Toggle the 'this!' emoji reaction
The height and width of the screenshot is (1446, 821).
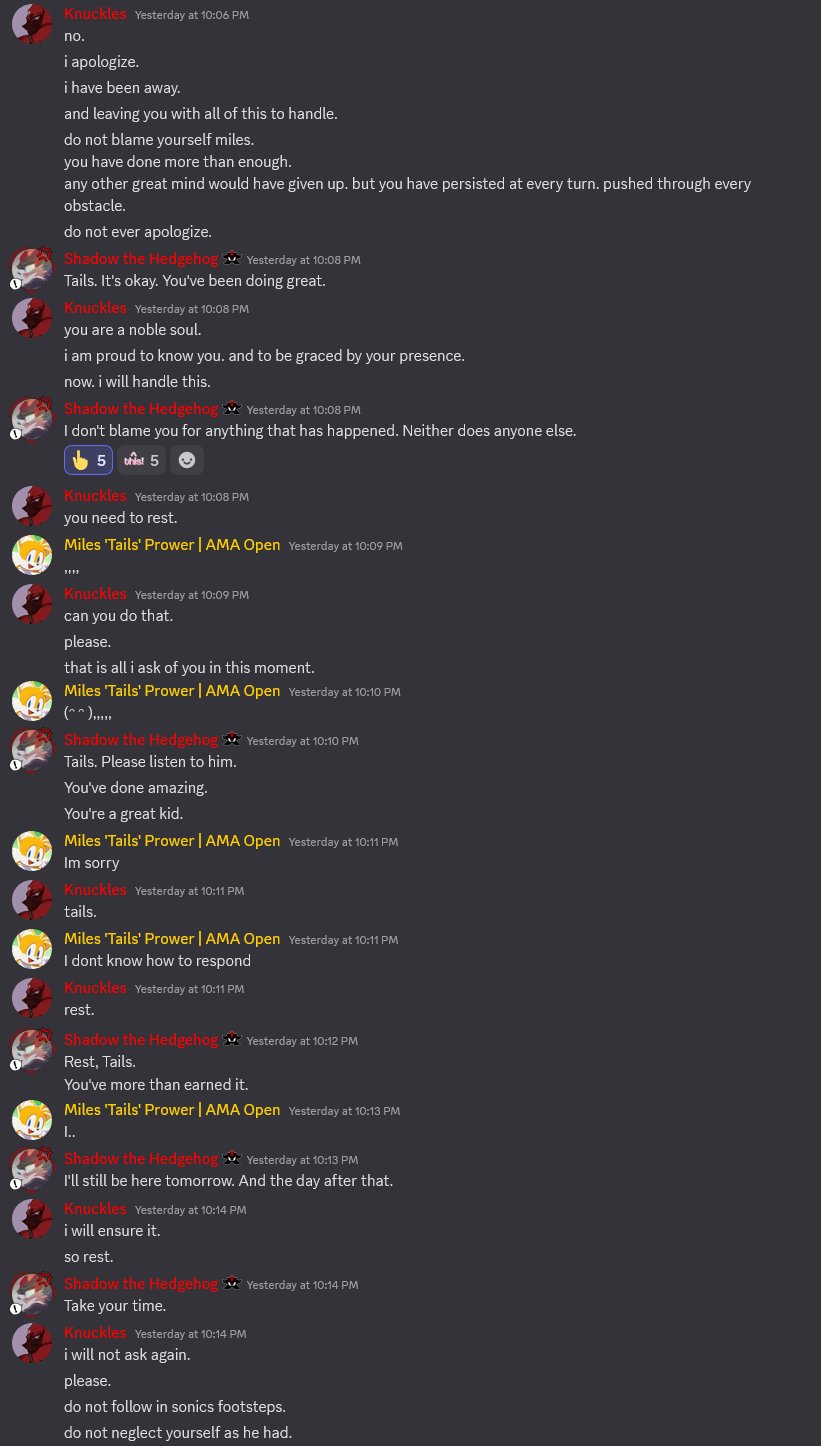pyautogui.click(x=141, y=460)
